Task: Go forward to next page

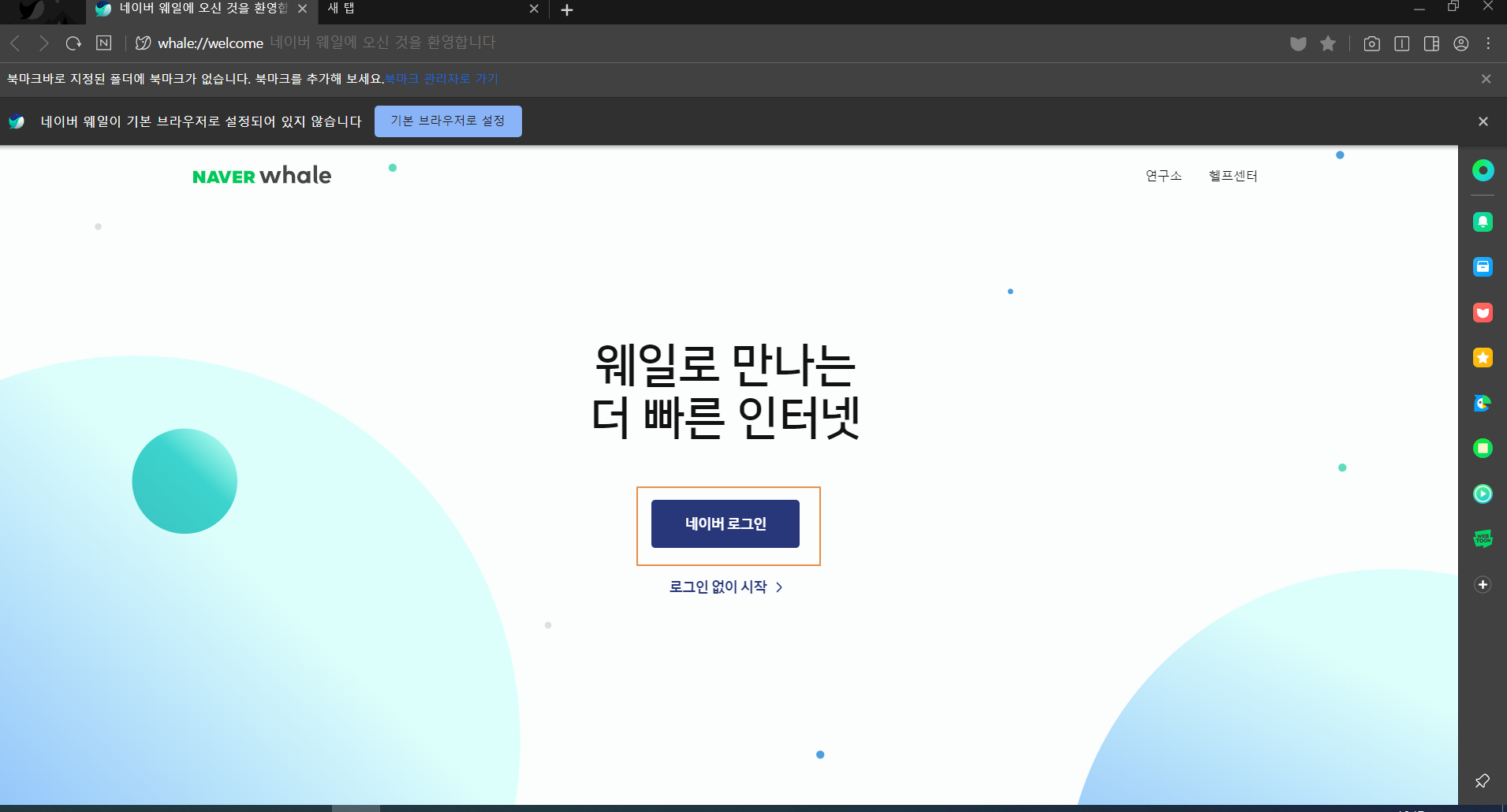Action: click(x=44, y=43)
